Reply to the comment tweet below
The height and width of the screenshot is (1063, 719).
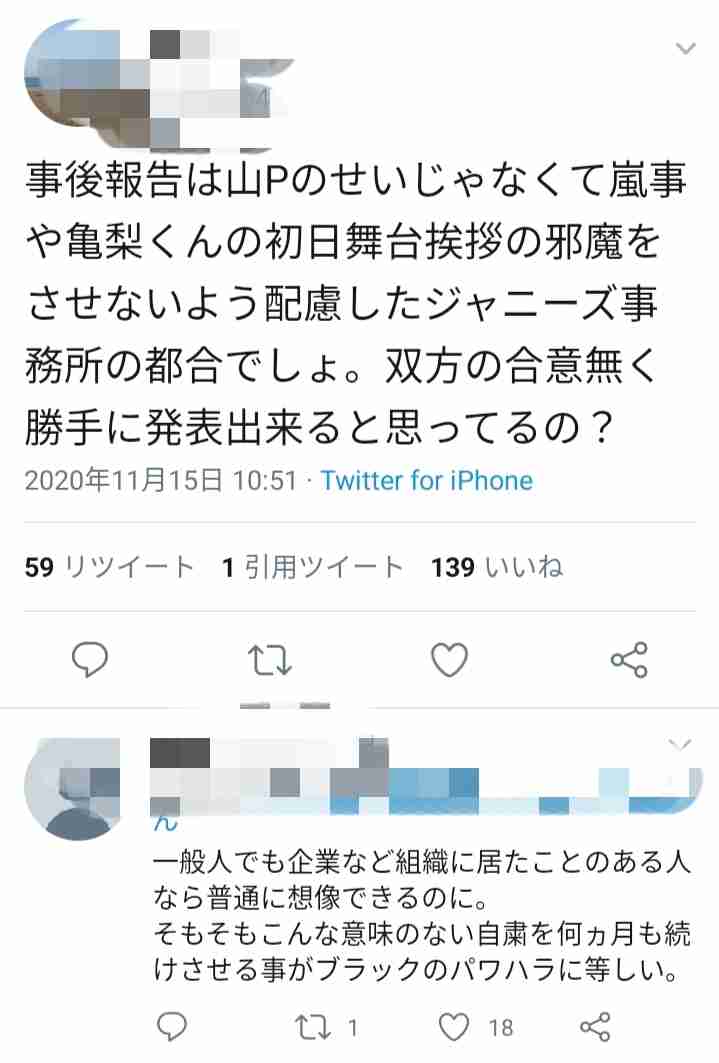click(171, 1027)
